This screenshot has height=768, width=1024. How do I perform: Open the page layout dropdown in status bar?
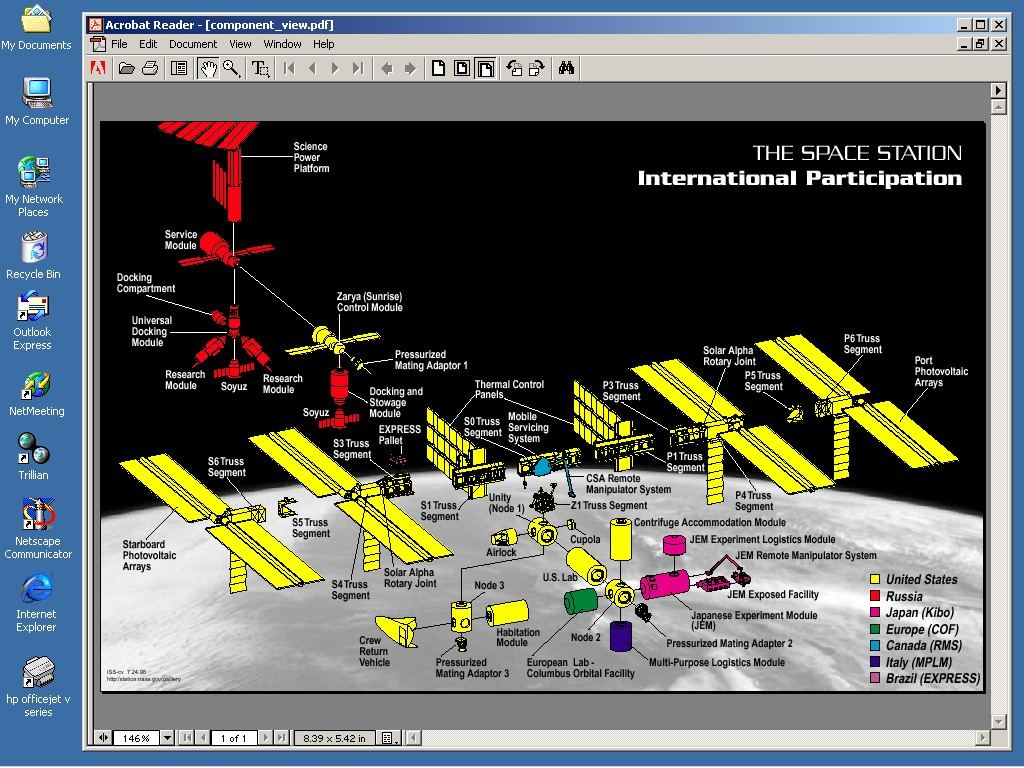coord(389,738)
